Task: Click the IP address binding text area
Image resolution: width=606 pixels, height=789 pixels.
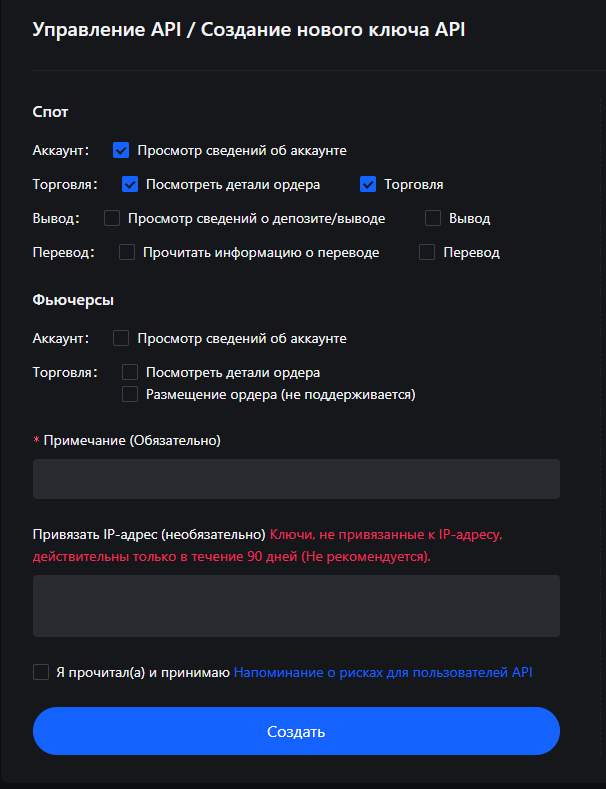Action: tap(296, 606)
